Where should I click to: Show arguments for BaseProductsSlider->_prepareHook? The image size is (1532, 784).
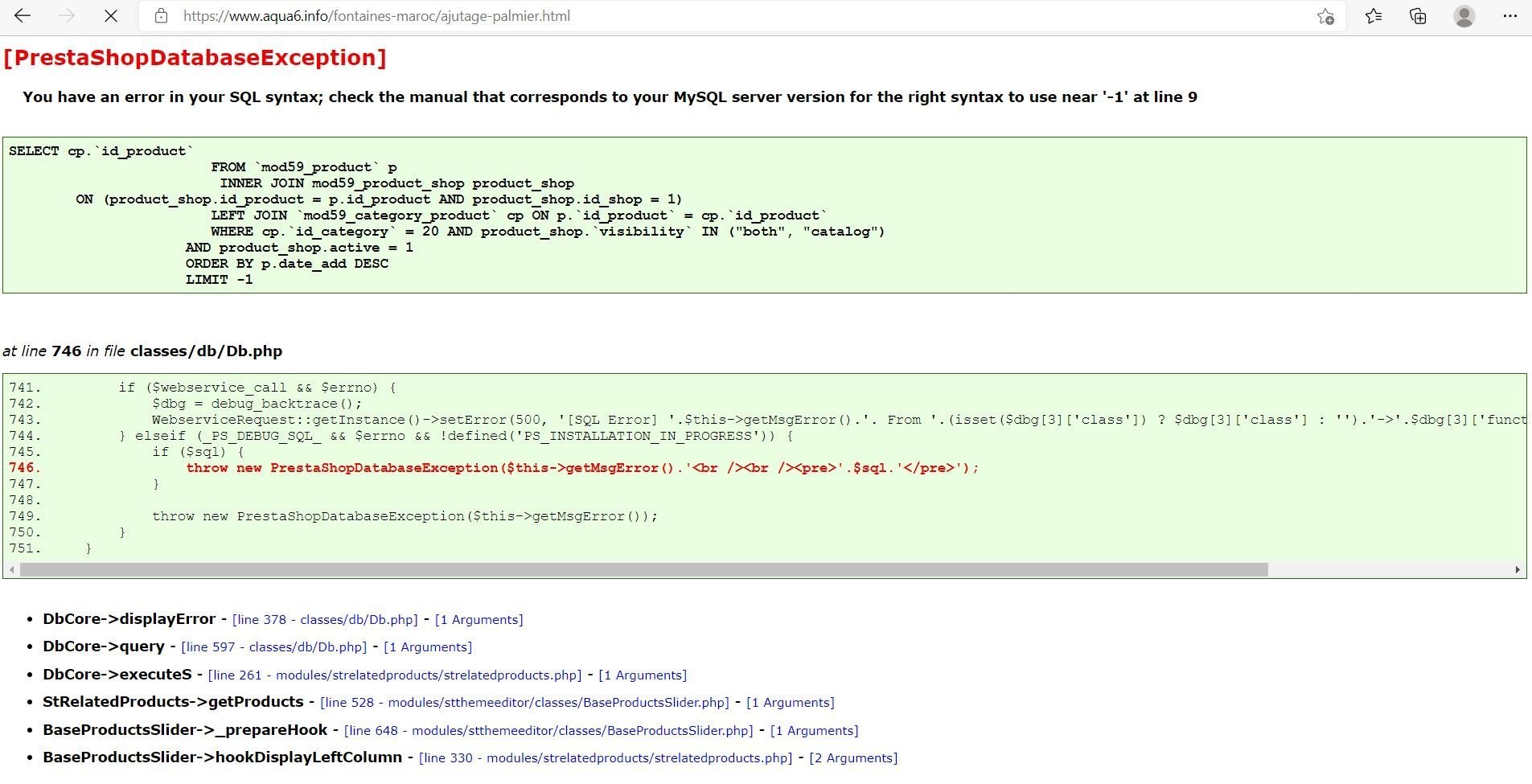click(x=815, y=731)
